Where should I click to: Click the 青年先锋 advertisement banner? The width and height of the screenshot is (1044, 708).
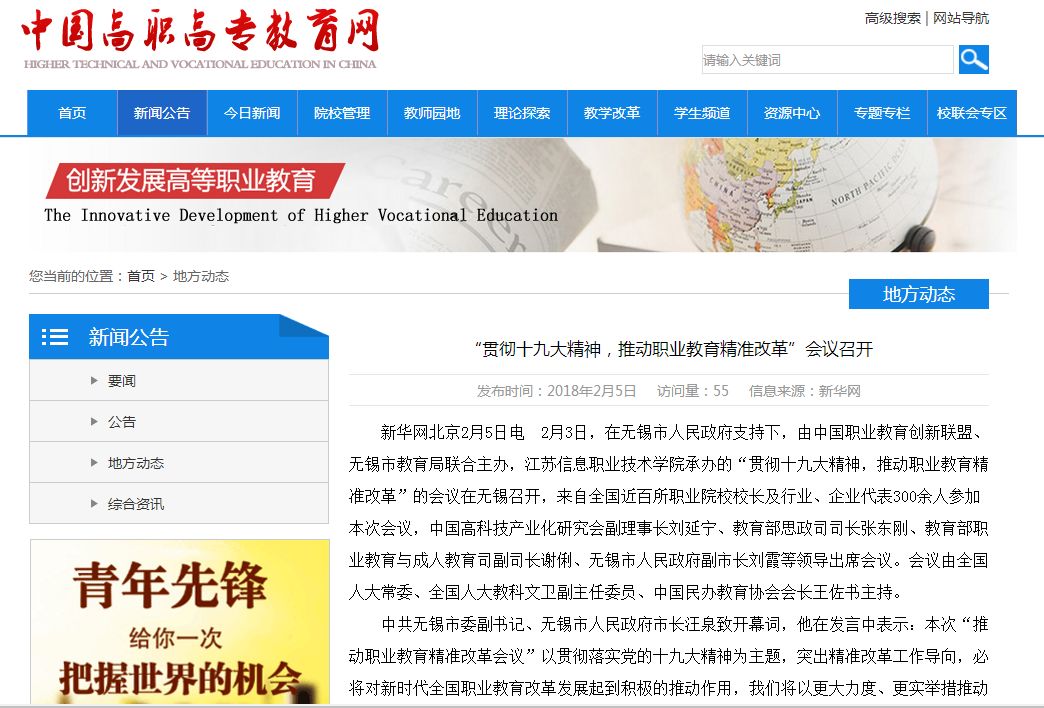coord(180,622)
